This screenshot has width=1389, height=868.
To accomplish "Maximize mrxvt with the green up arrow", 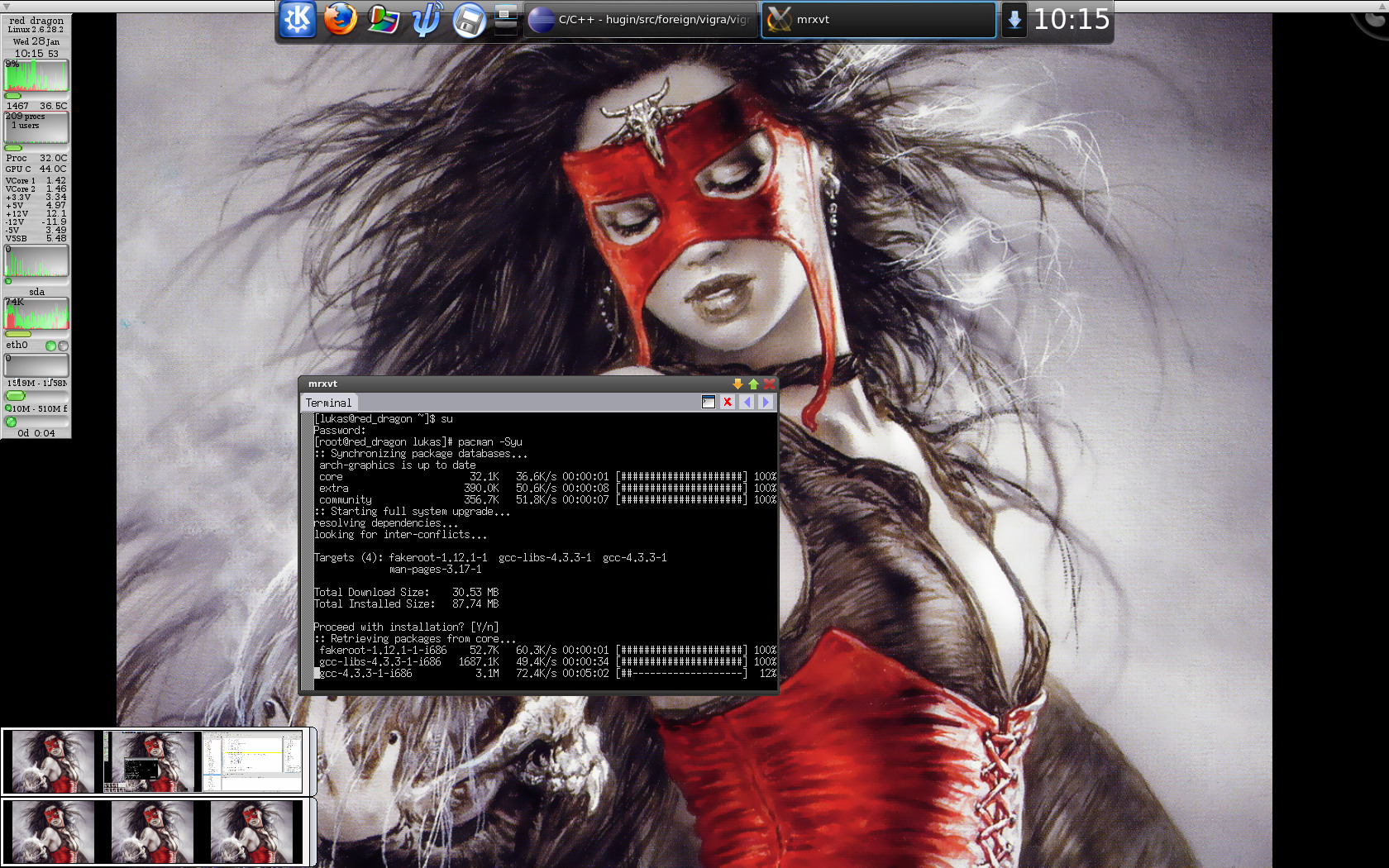I will pyautogui.click(x=753, y=384).
